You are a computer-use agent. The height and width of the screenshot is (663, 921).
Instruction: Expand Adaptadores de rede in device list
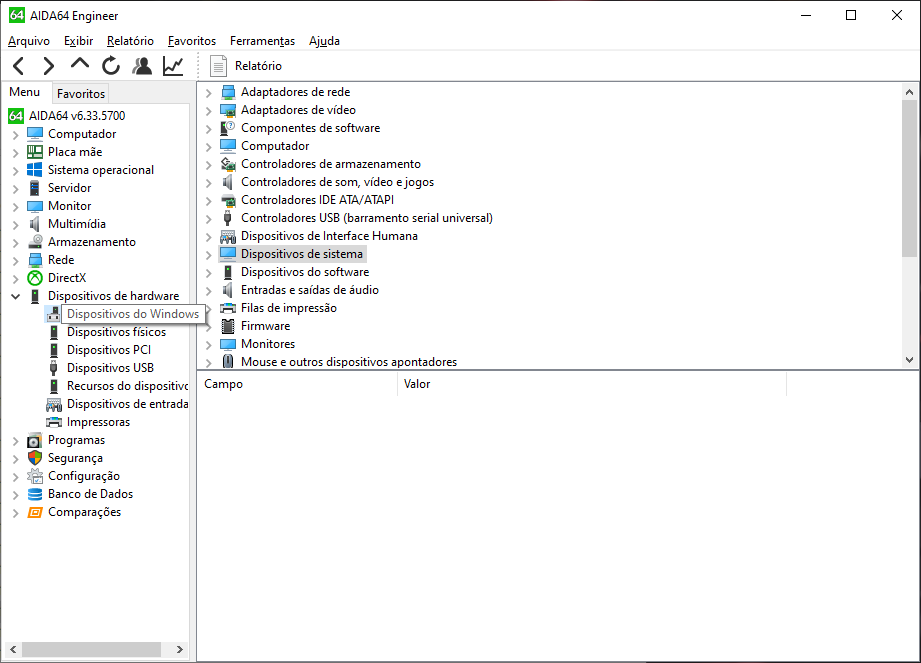[x=208, y=92]
